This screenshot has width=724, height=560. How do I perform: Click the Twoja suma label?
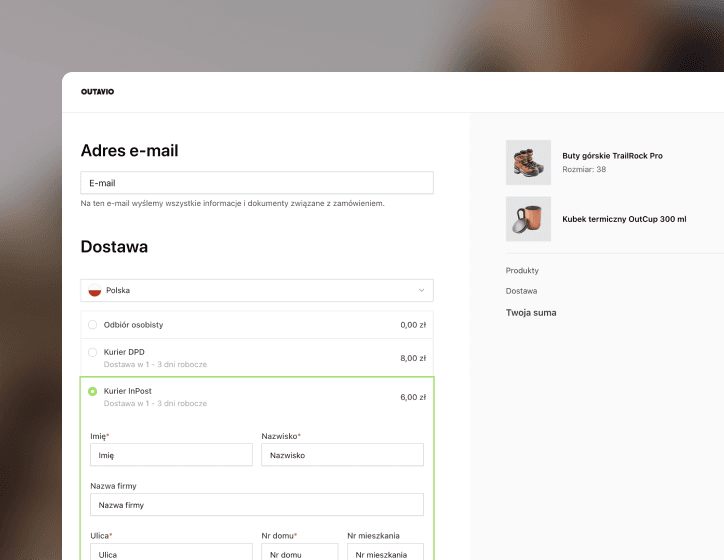click(x=531, y=313)
